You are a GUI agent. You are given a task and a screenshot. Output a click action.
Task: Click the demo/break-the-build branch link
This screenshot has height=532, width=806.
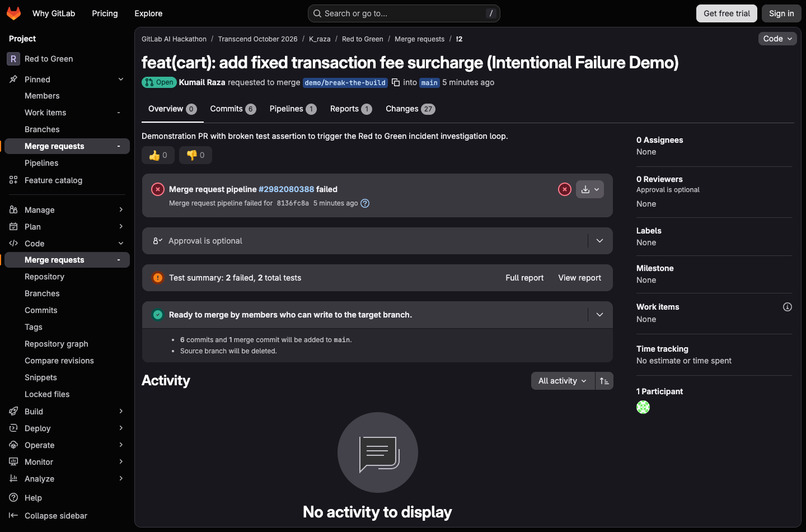pyautogui.click(x=345, y=83)
